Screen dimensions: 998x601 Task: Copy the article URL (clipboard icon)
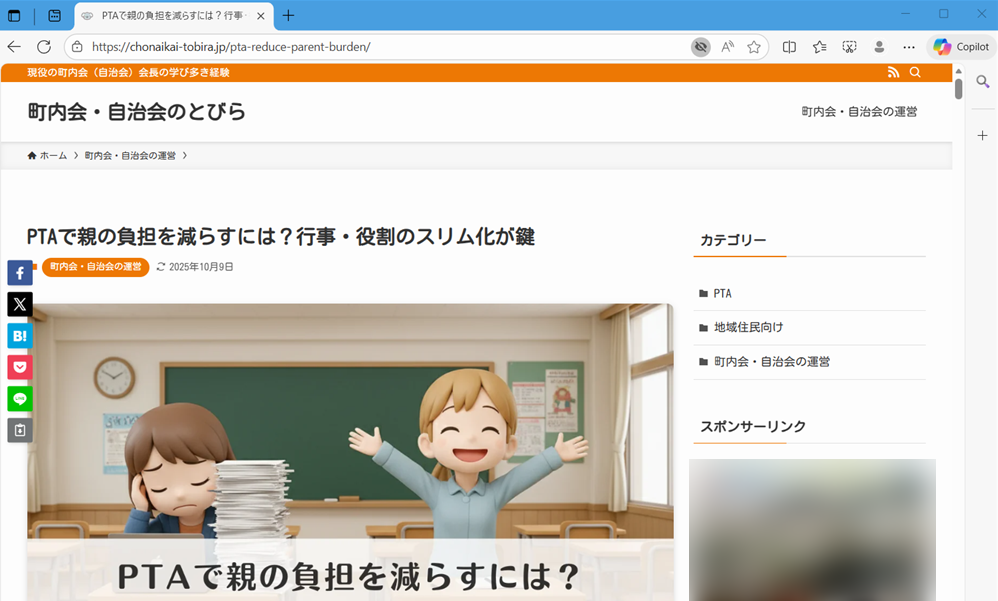click(x=19, y=430)
